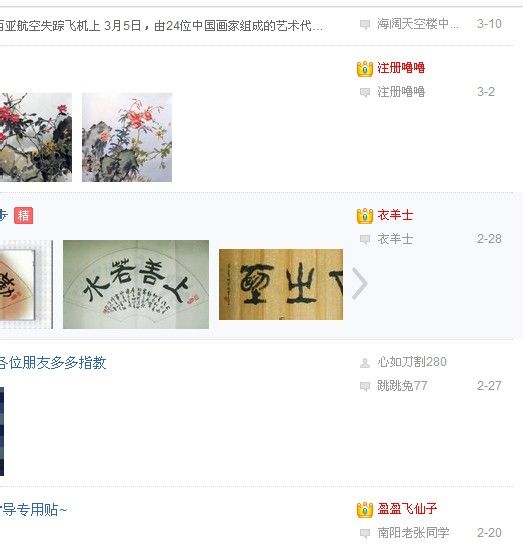The image size is (523, 554).
Task: Open post titled 各位朋友多多指教
Action: pyautogui.click(x=52, y=363)
